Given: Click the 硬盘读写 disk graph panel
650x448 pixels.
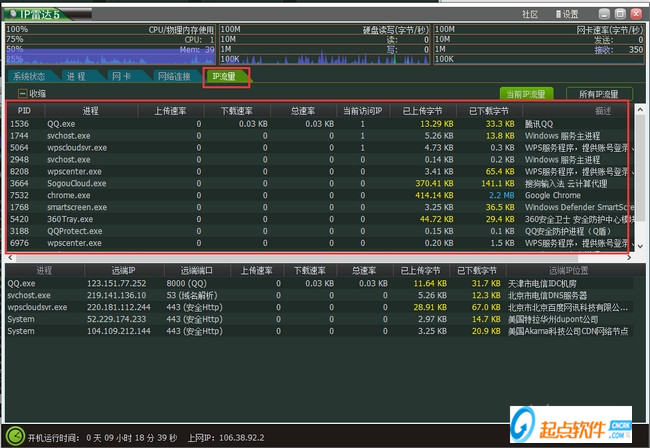Looking at the screenshot, I should [x=324, y=44].
